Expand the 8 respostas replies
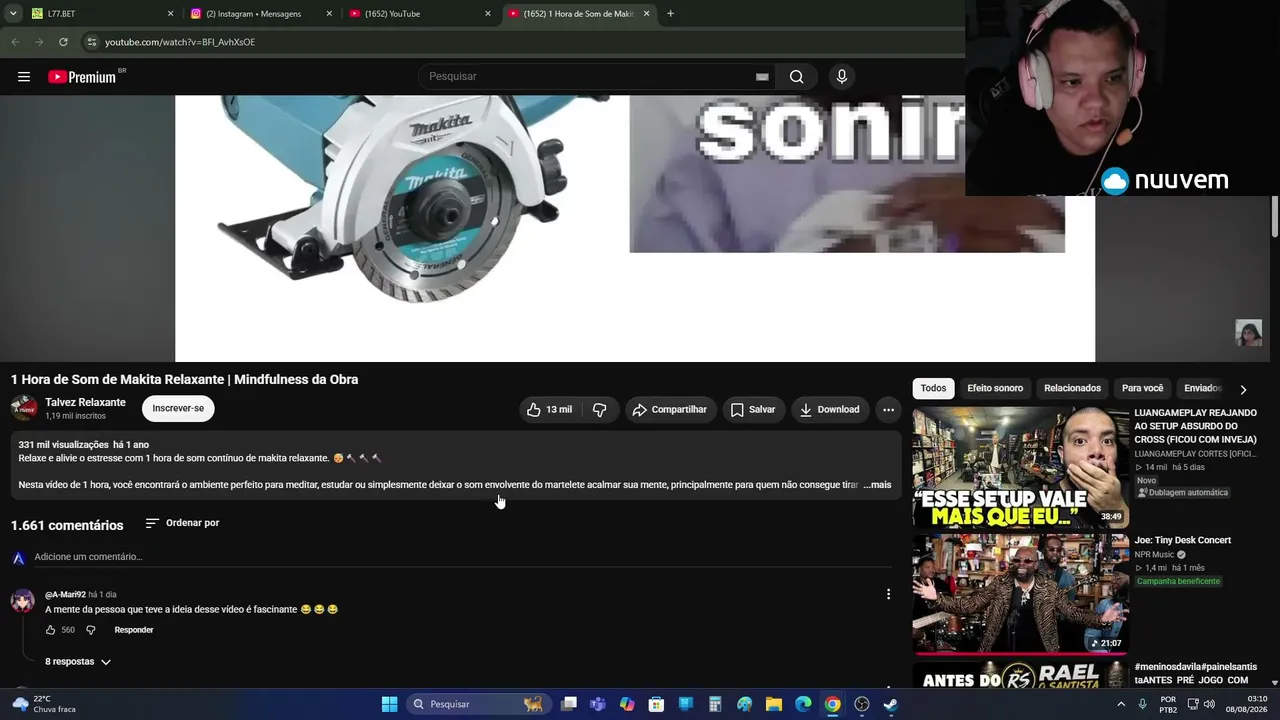This screenshot has width=1280, height=720. (78, 662)
